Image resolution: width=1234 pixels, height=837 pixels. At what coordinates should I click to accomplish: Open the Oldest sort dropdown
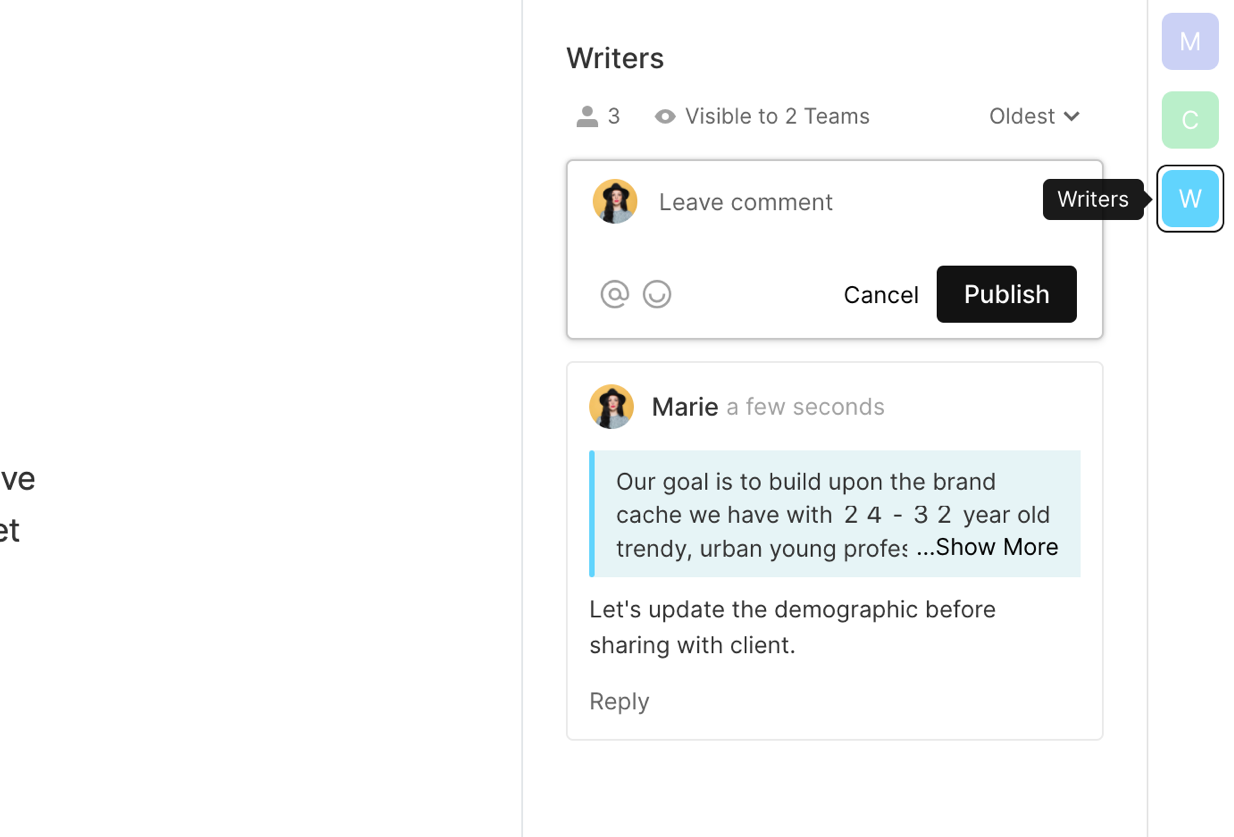1034,116
